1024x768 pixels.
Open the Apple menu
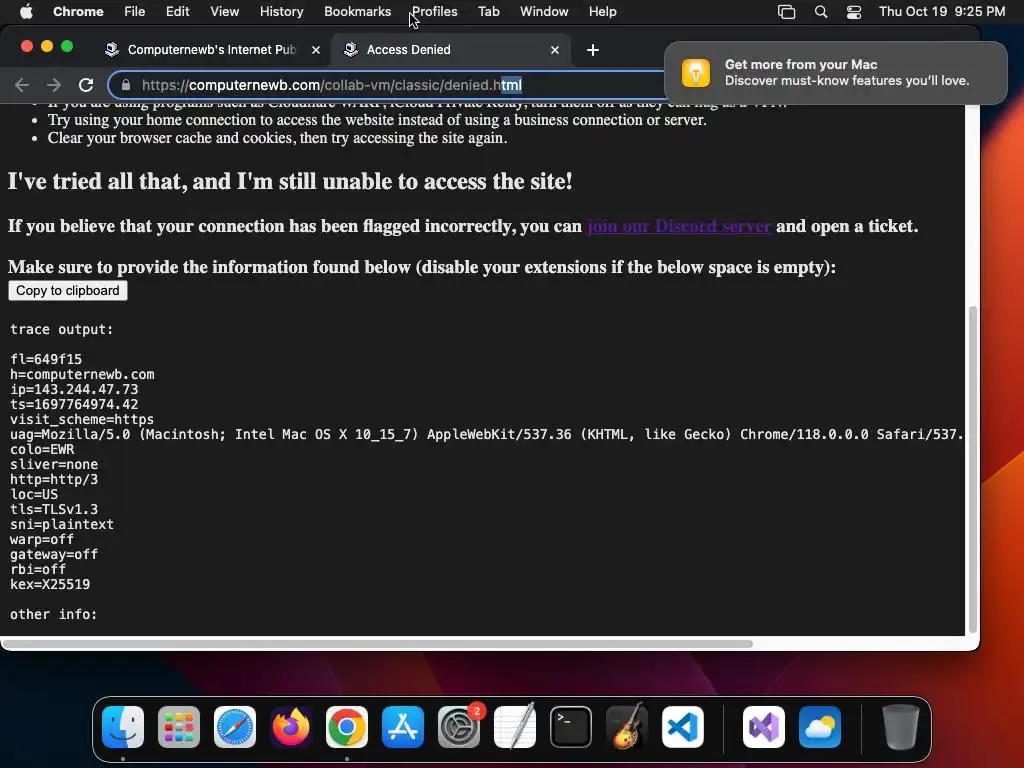click(x=26, y=11)
